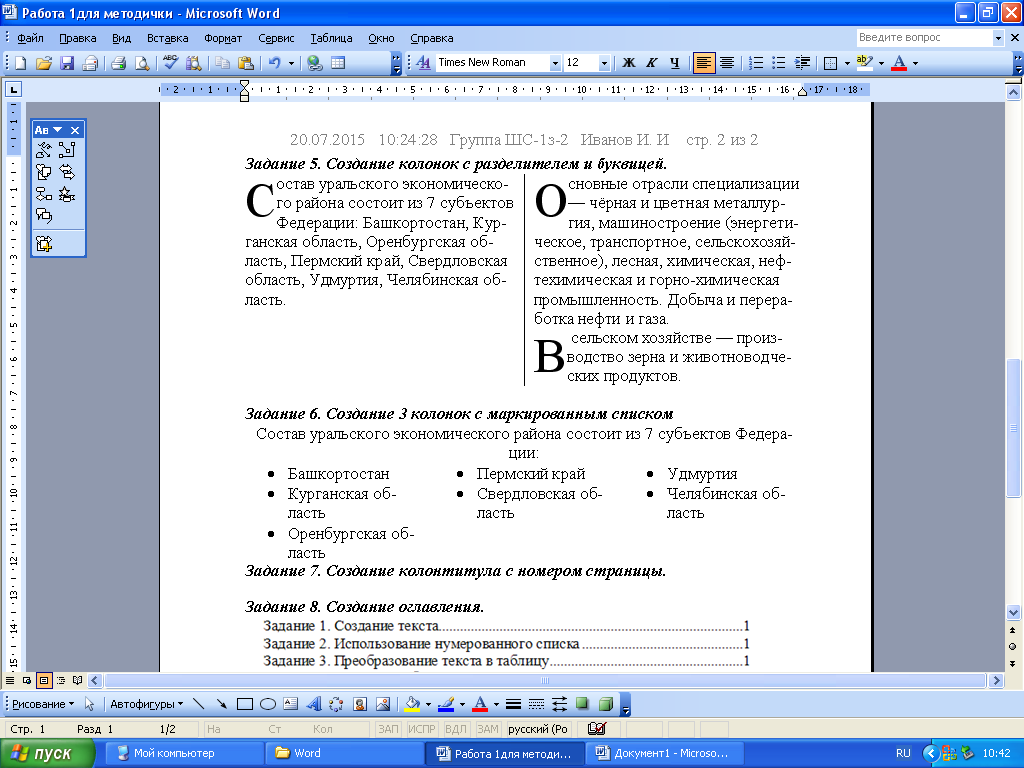
Task: Insert a diagram or organization chart
Action: 336,704
